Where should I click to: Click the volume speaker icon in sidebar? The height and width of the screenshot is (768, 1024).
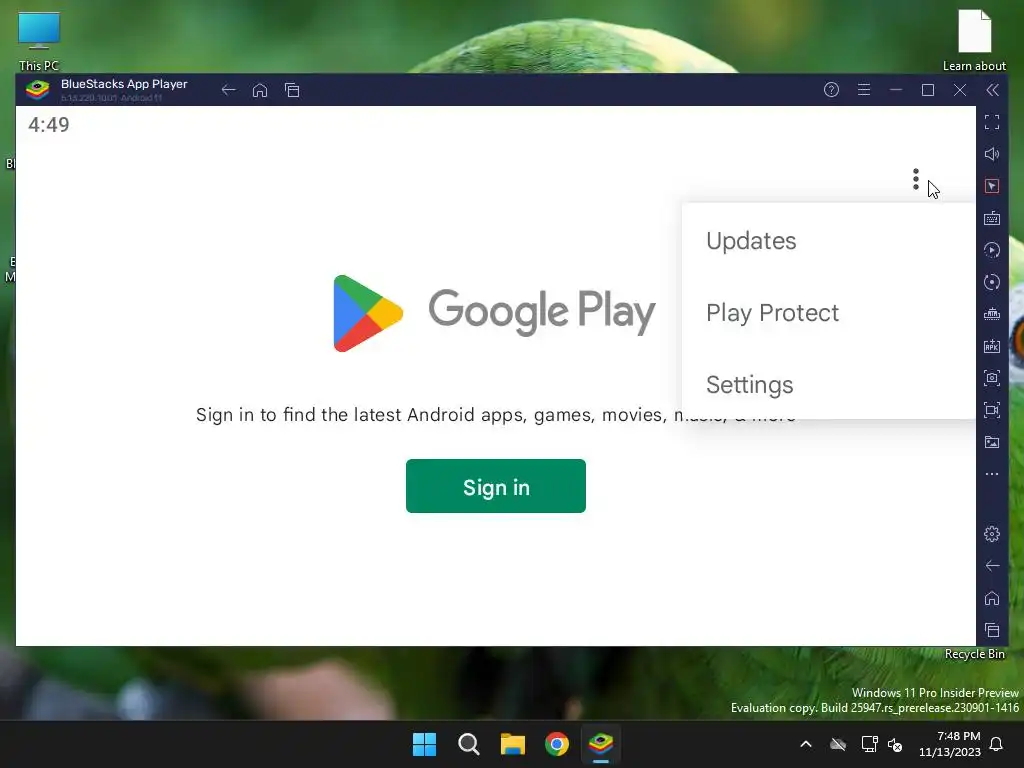point(991,154)
